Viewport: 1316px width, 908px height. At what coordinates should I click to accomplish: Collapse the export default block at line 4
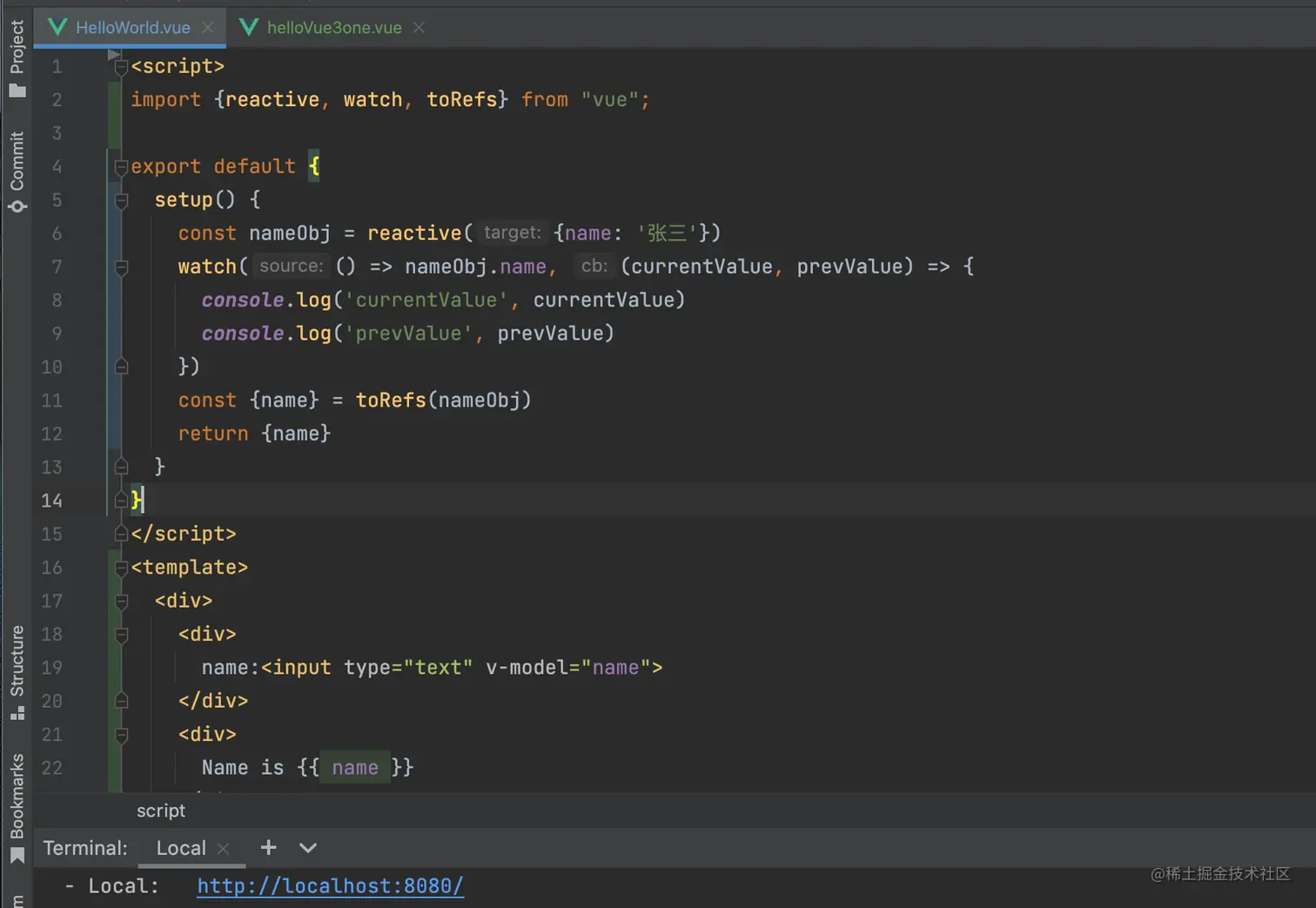[122, 167]
